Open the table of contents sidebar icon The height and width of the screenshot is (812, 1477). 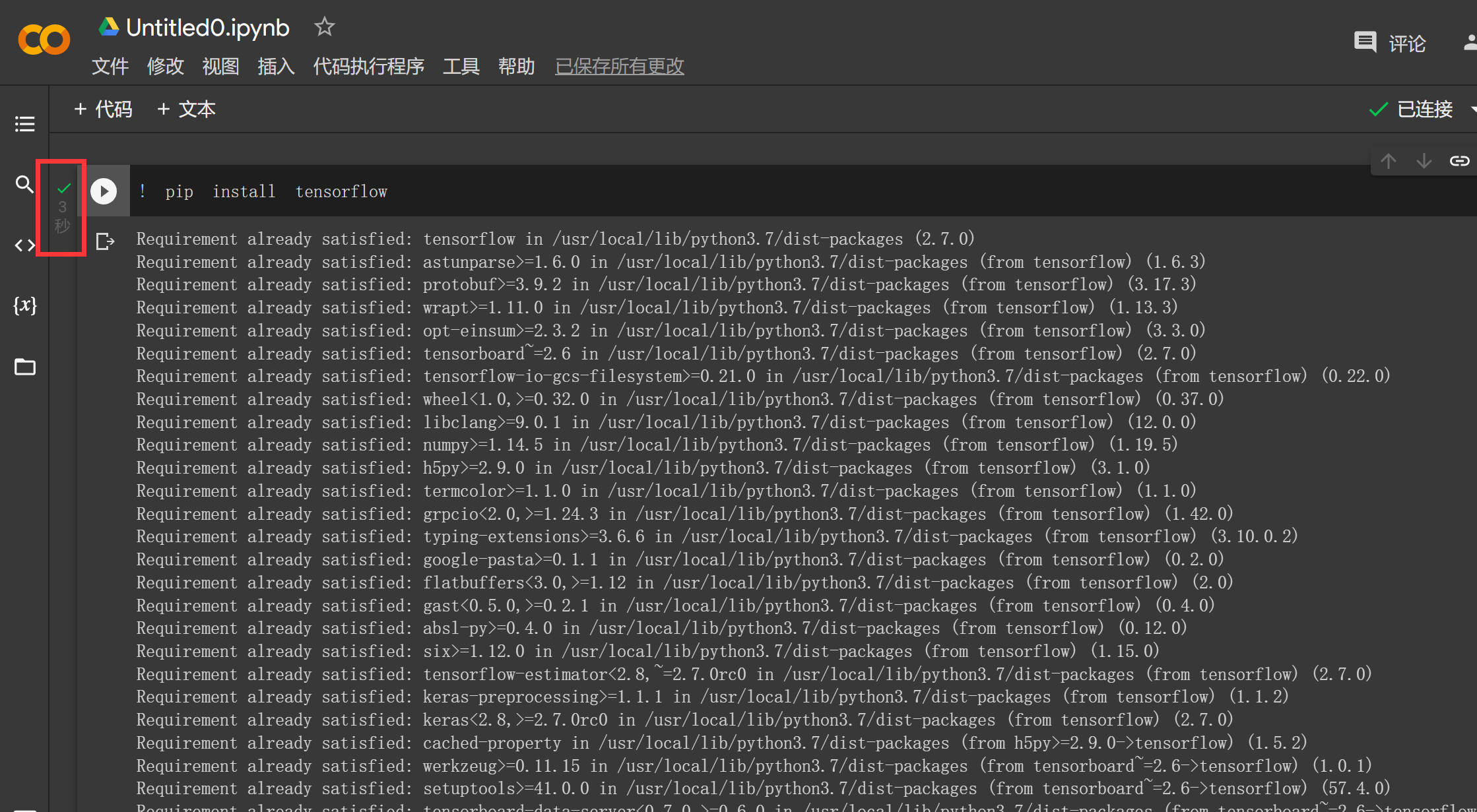coord(24,124)
